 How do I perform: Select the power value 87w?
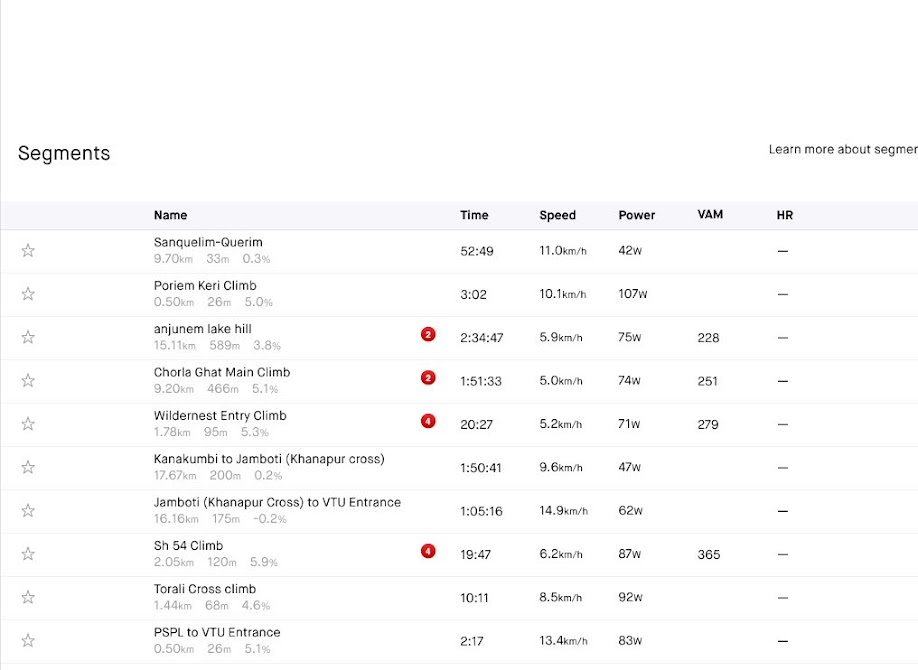630,554
